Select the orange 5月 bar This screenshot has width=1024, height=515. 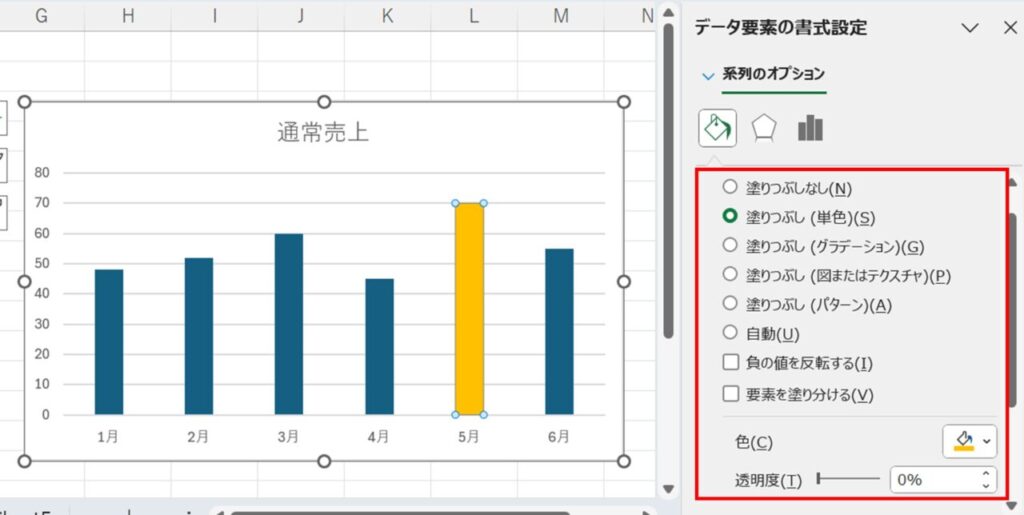[x=469, y=309]
